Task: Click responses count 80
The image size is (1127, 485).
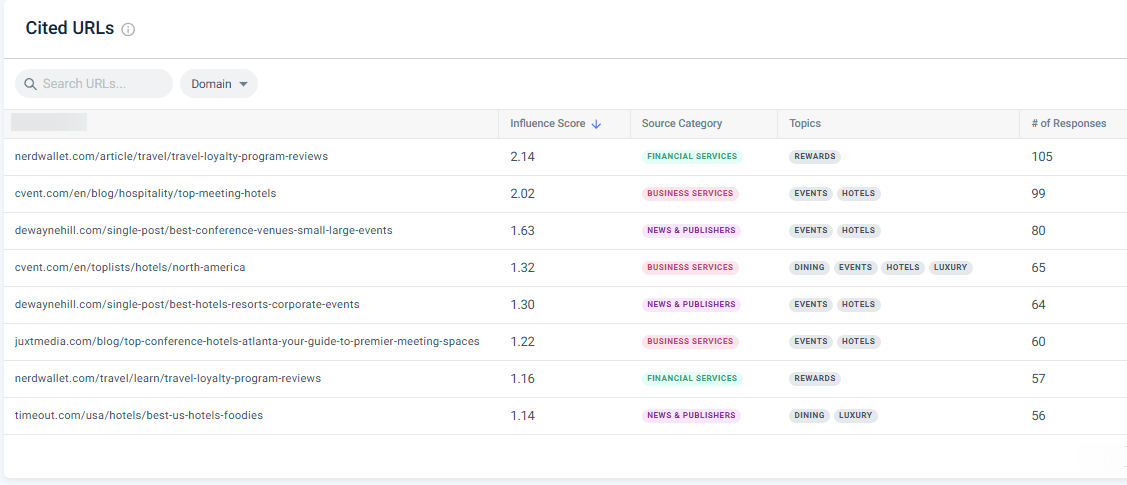Action: click(1039, 231)
